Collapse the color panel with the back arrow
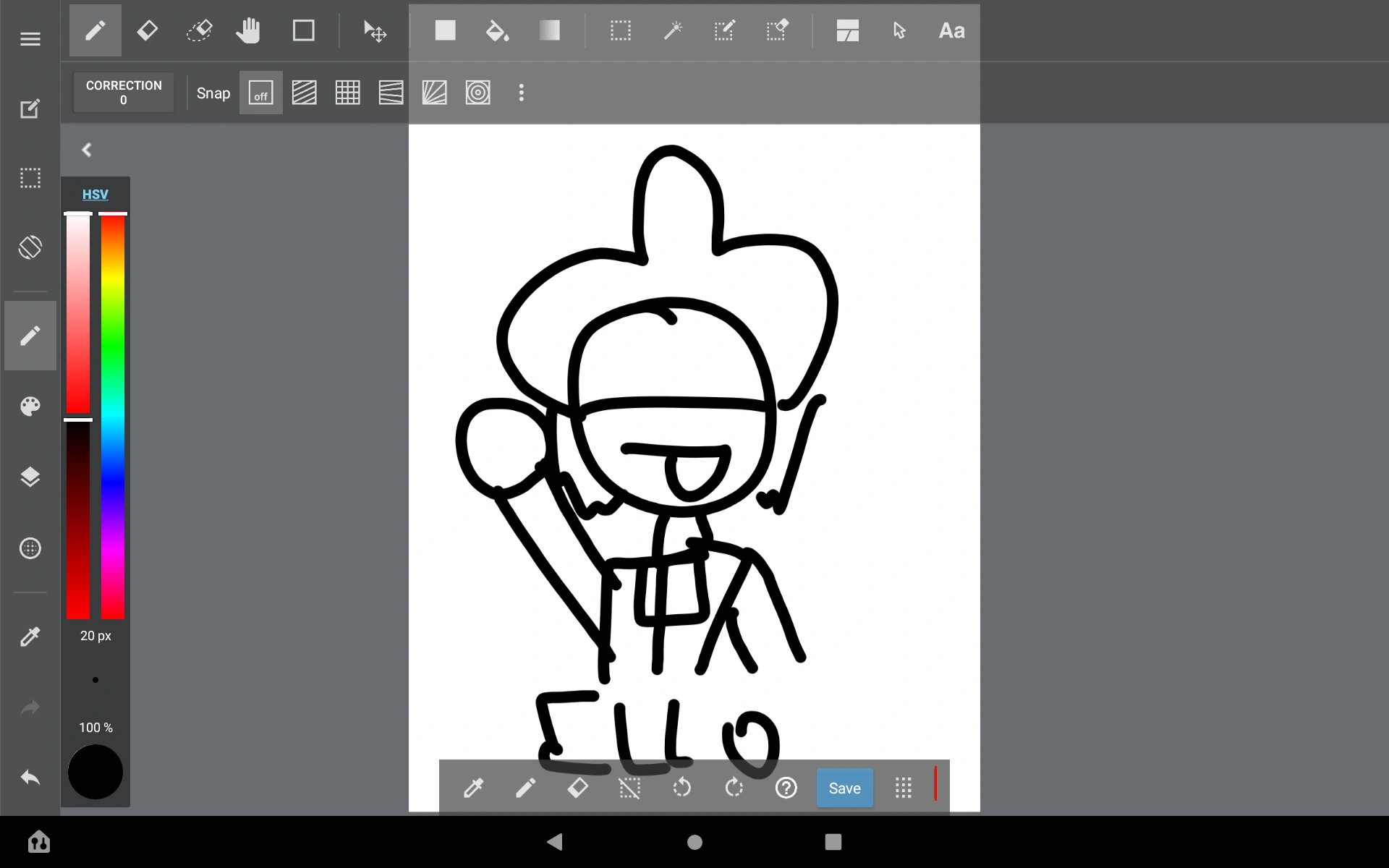Screen dimensions: 1389x868 (86, 150)
